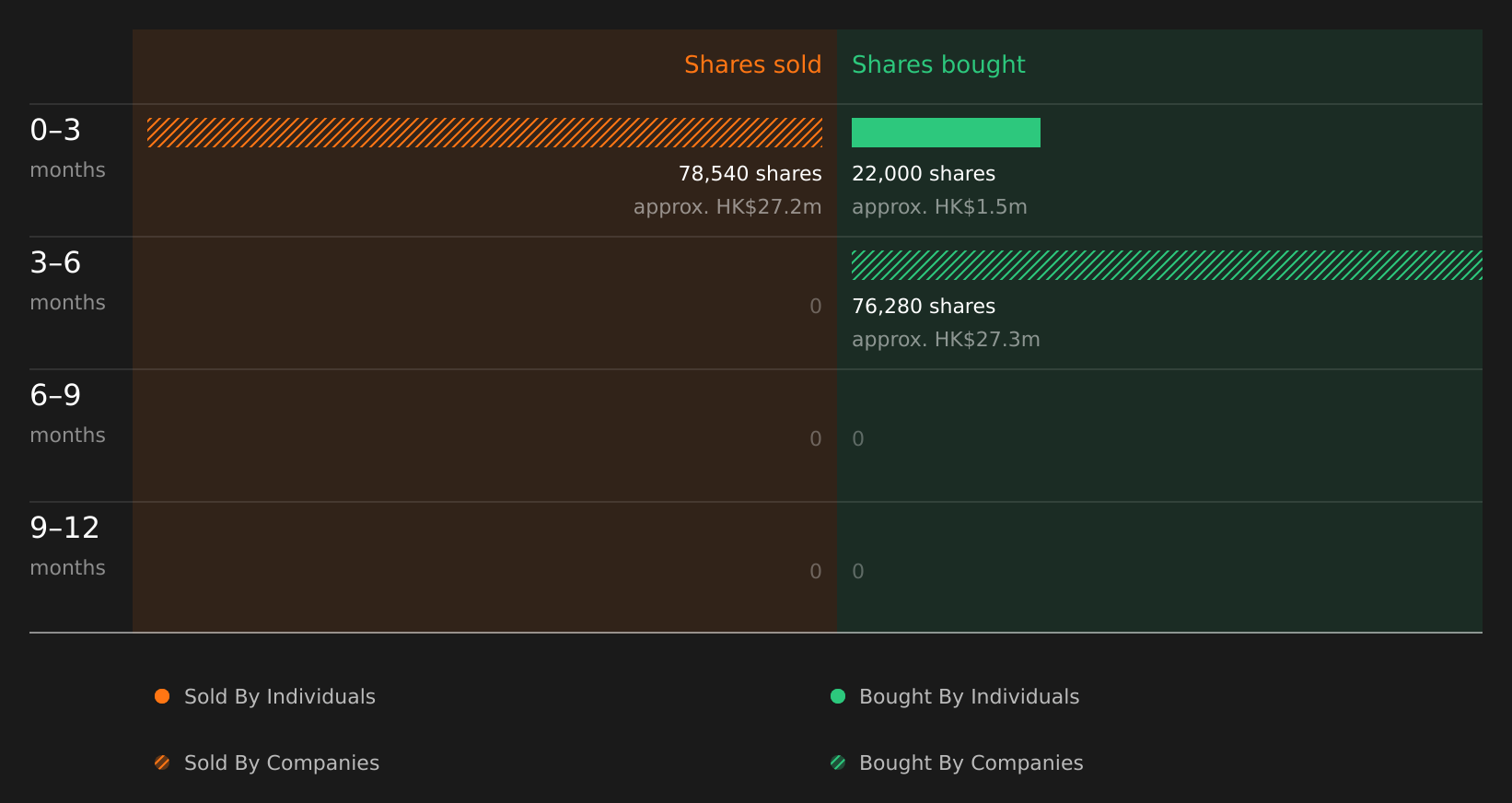Viewport: 1512px width, 803px height.
Task: Click the 78,540 shares label
Action: (x=750, y=174)
